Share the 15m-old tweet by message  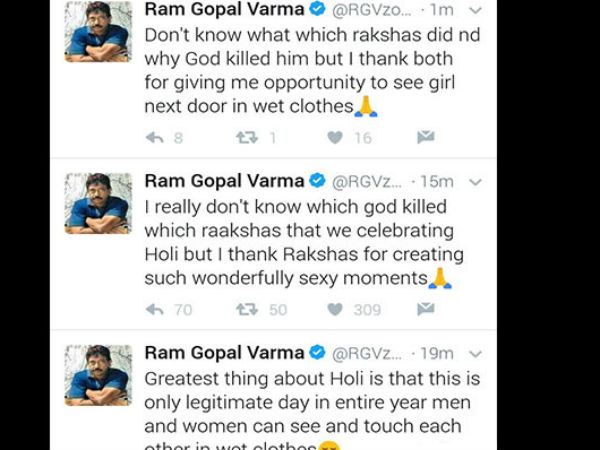(x=425, y=309)
